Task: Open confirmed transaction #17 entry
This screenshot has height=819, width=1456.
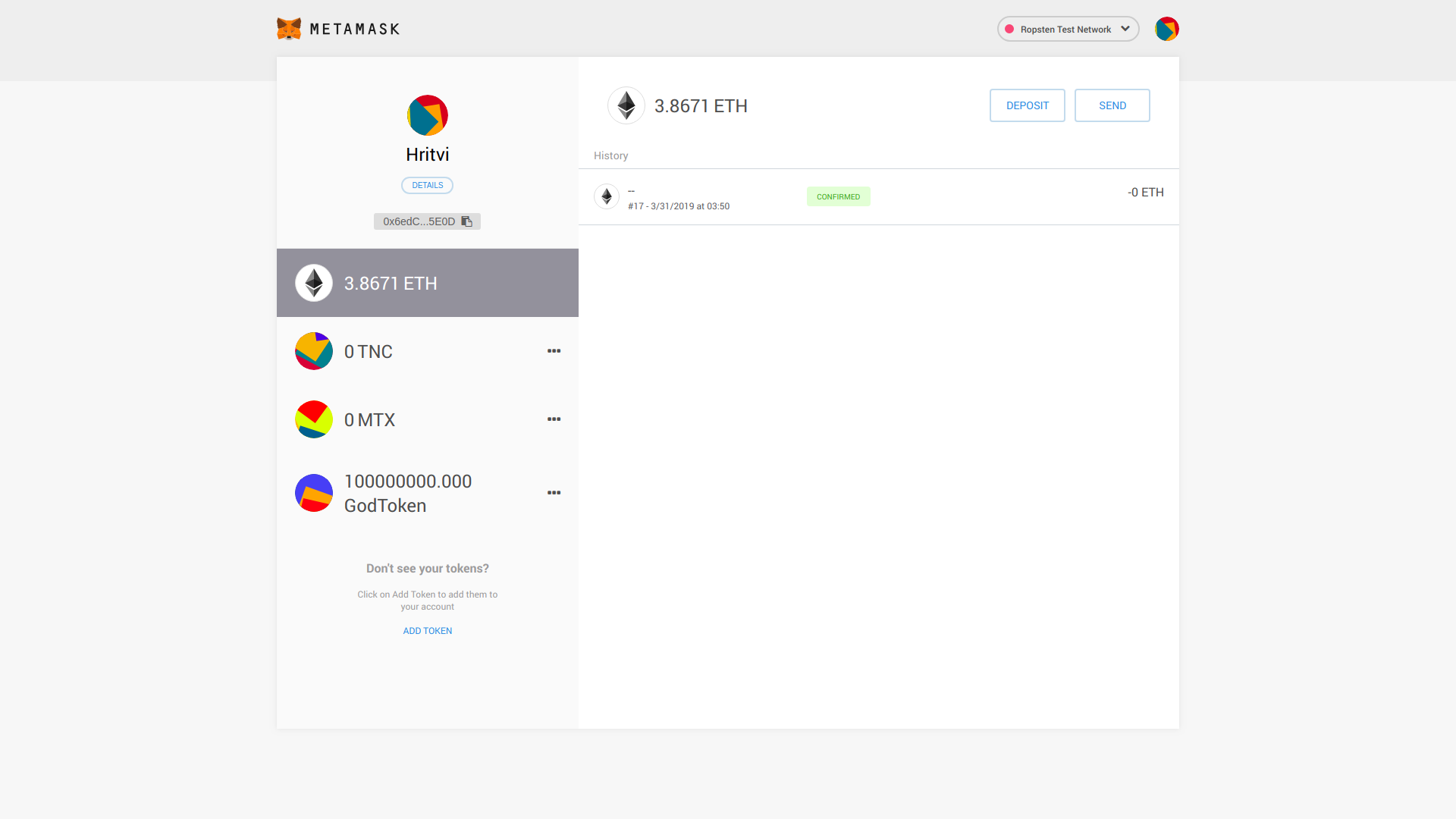Action: coord(878,197)
